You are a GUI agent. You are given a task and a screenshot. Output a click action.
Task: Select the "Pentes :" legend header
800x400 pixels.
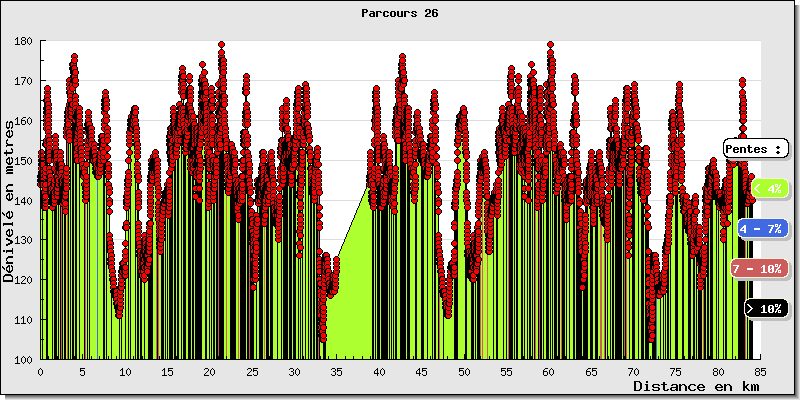pyautogui.click(x=755, y=148)
